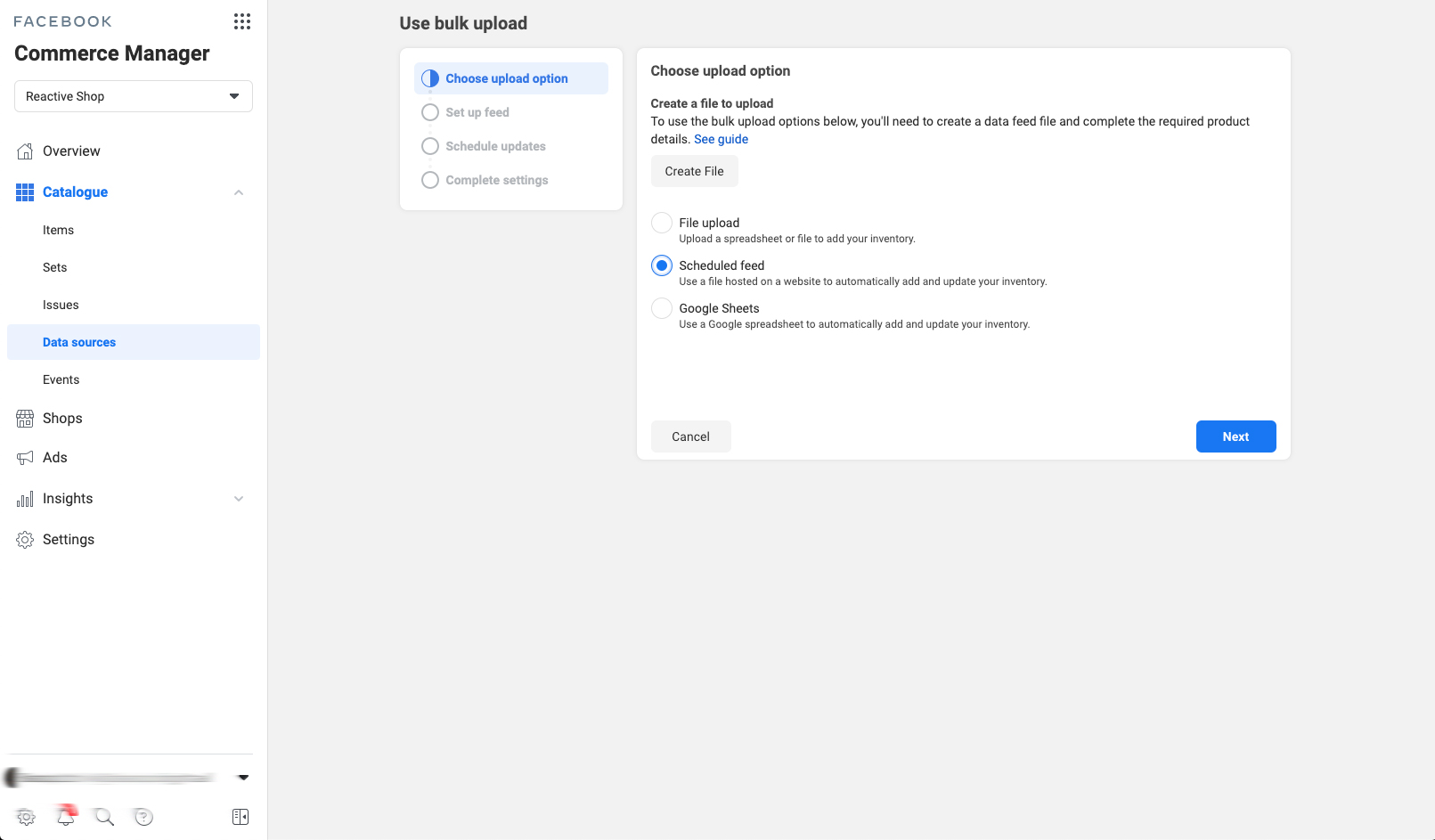Open the See guide link
Image resolution: width=1435 pixels, height=840 pixels.
click(x=722, y=139)
